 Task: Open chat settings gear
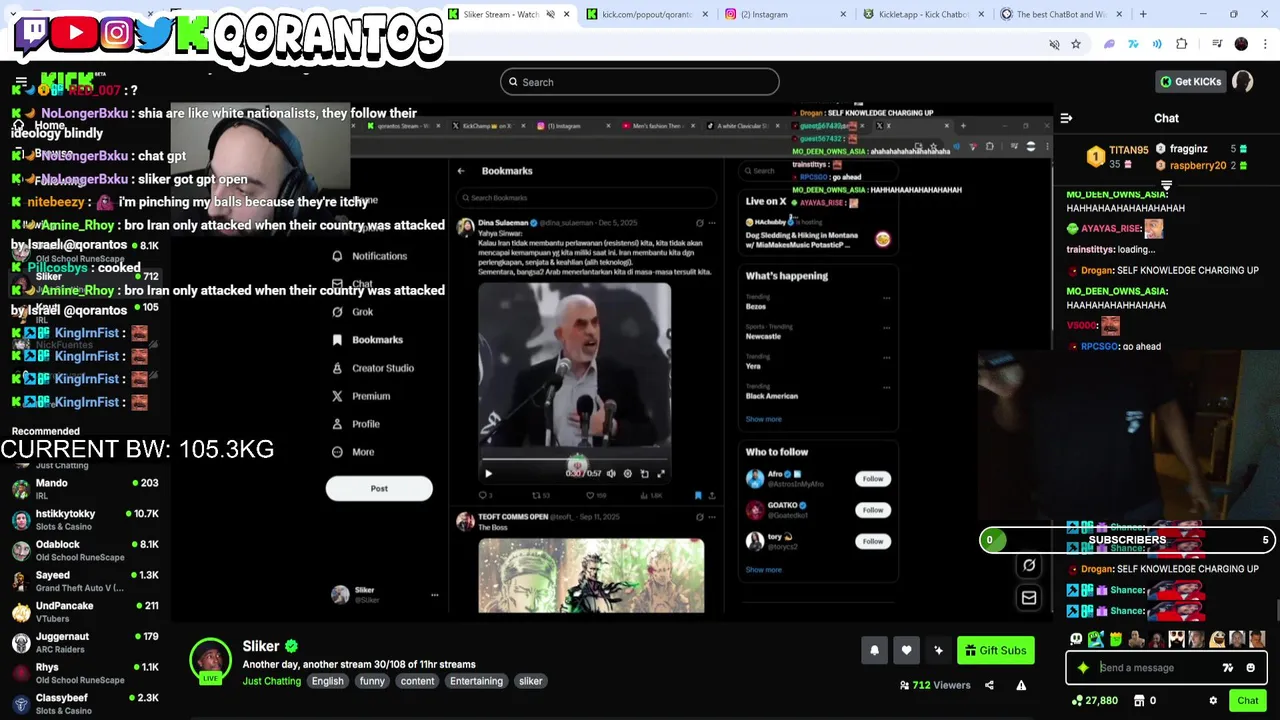click(1213, 701)
